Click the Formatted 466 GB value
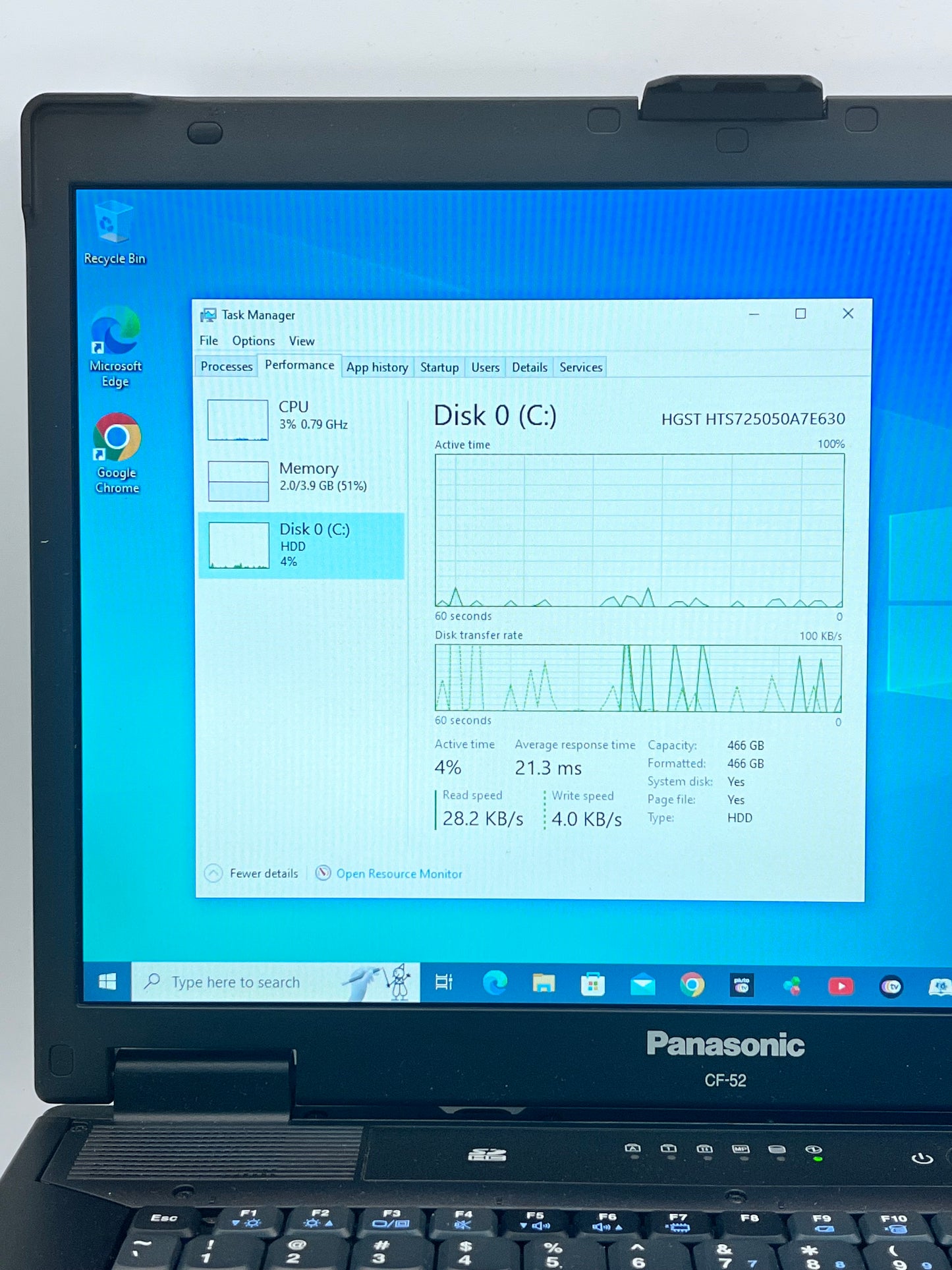The width and height of the screenshot is (952, 1270). [x=746, y=764]
